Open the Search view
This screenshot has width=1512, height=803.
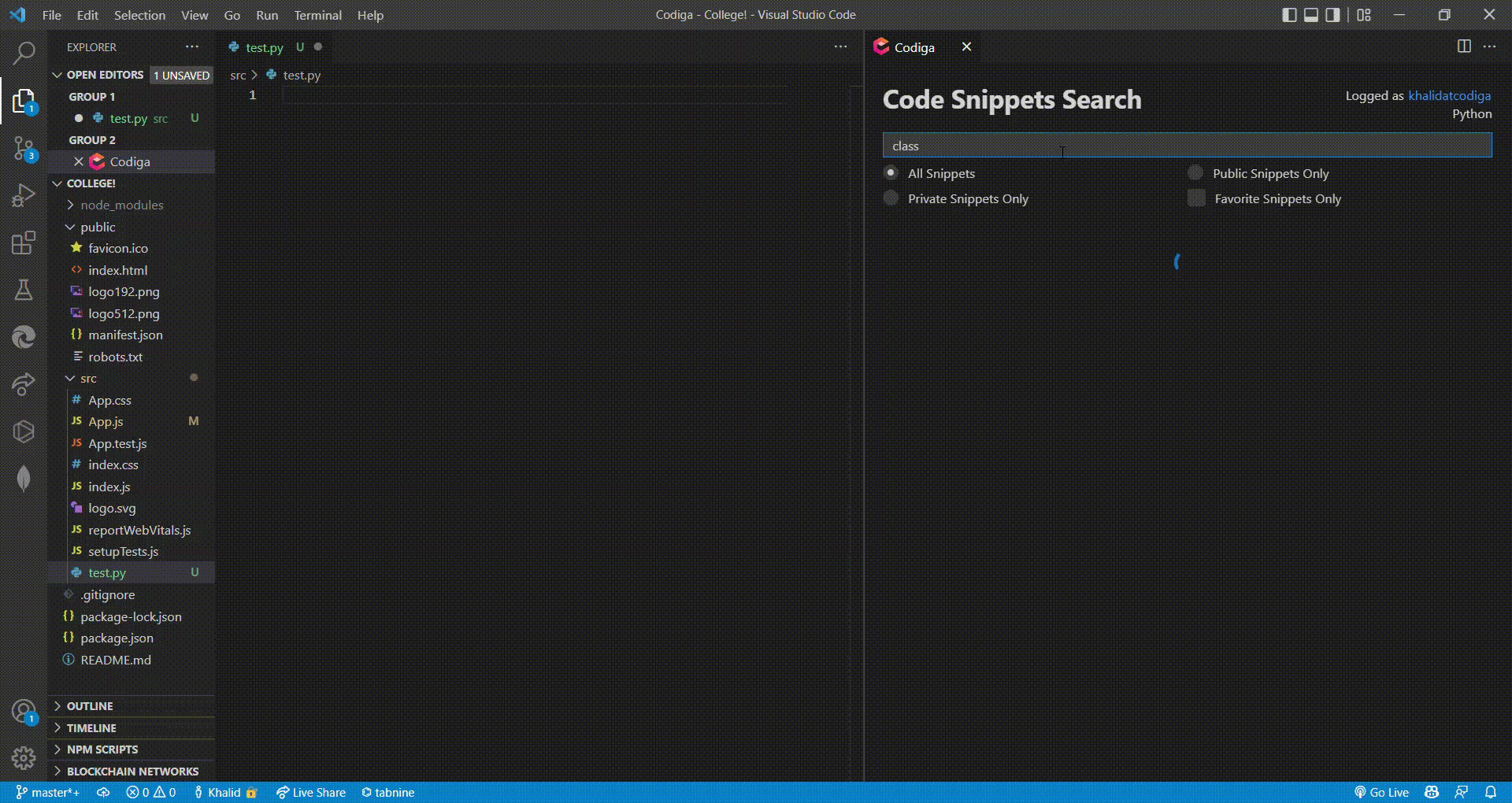point(24,52)
